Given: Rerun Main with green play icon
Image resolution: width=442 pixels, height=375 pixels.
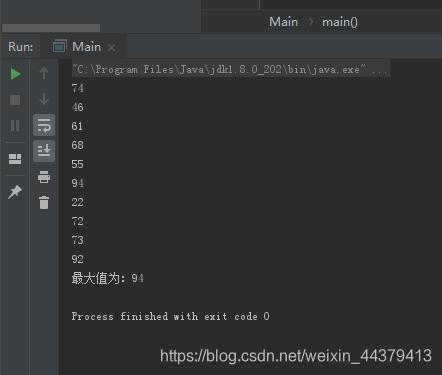Looking at the screenshot, I should (15, 74).
